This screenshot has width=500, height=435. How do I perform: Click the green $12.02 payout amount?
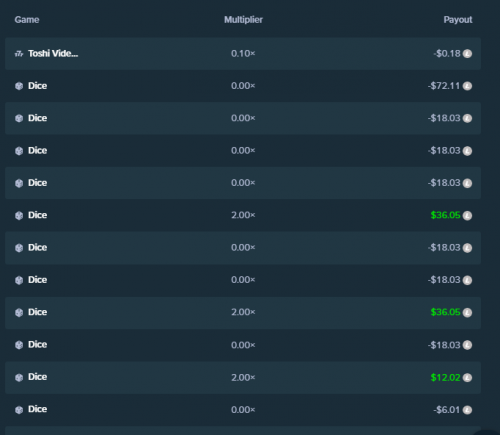click(x=445, y=377)
